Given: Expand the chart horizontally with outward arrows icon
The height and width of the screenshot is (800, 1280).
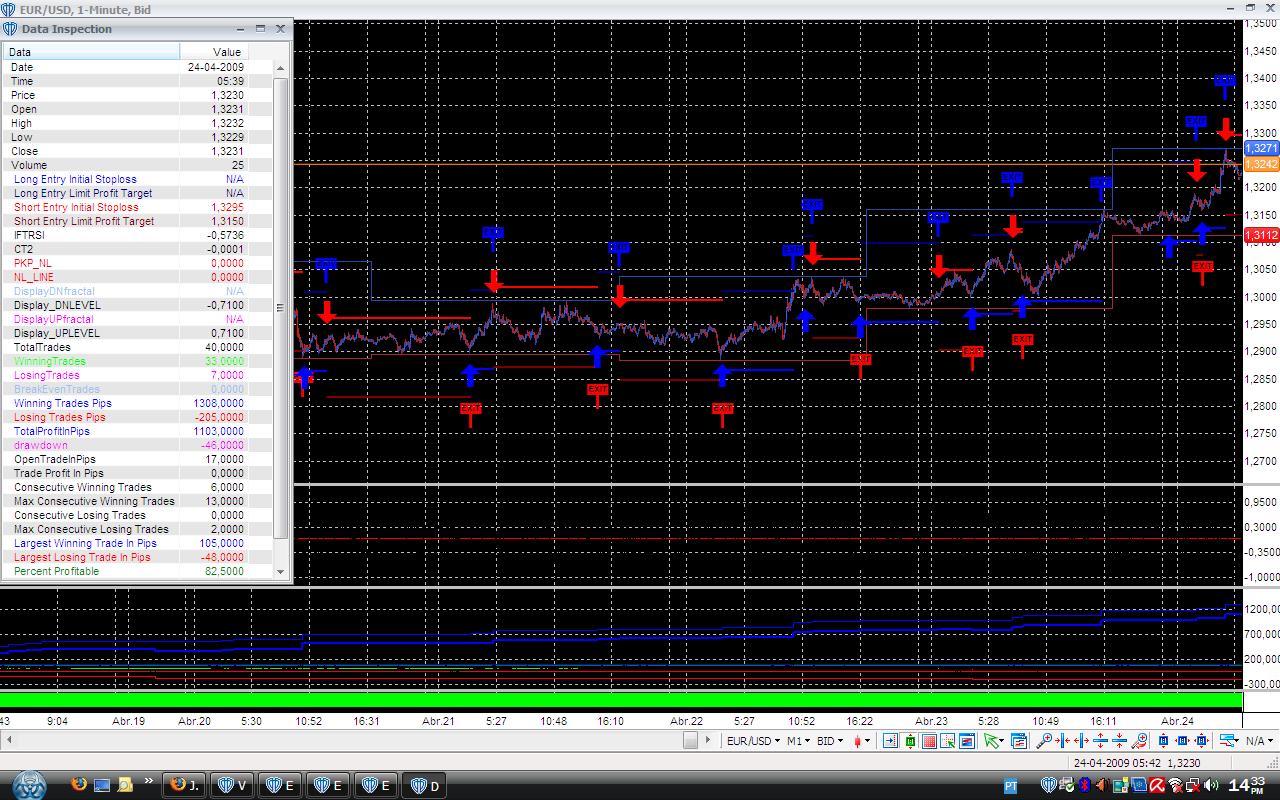Looking at the screenshot, I should pyautogui.click(x=1082, y=741).
